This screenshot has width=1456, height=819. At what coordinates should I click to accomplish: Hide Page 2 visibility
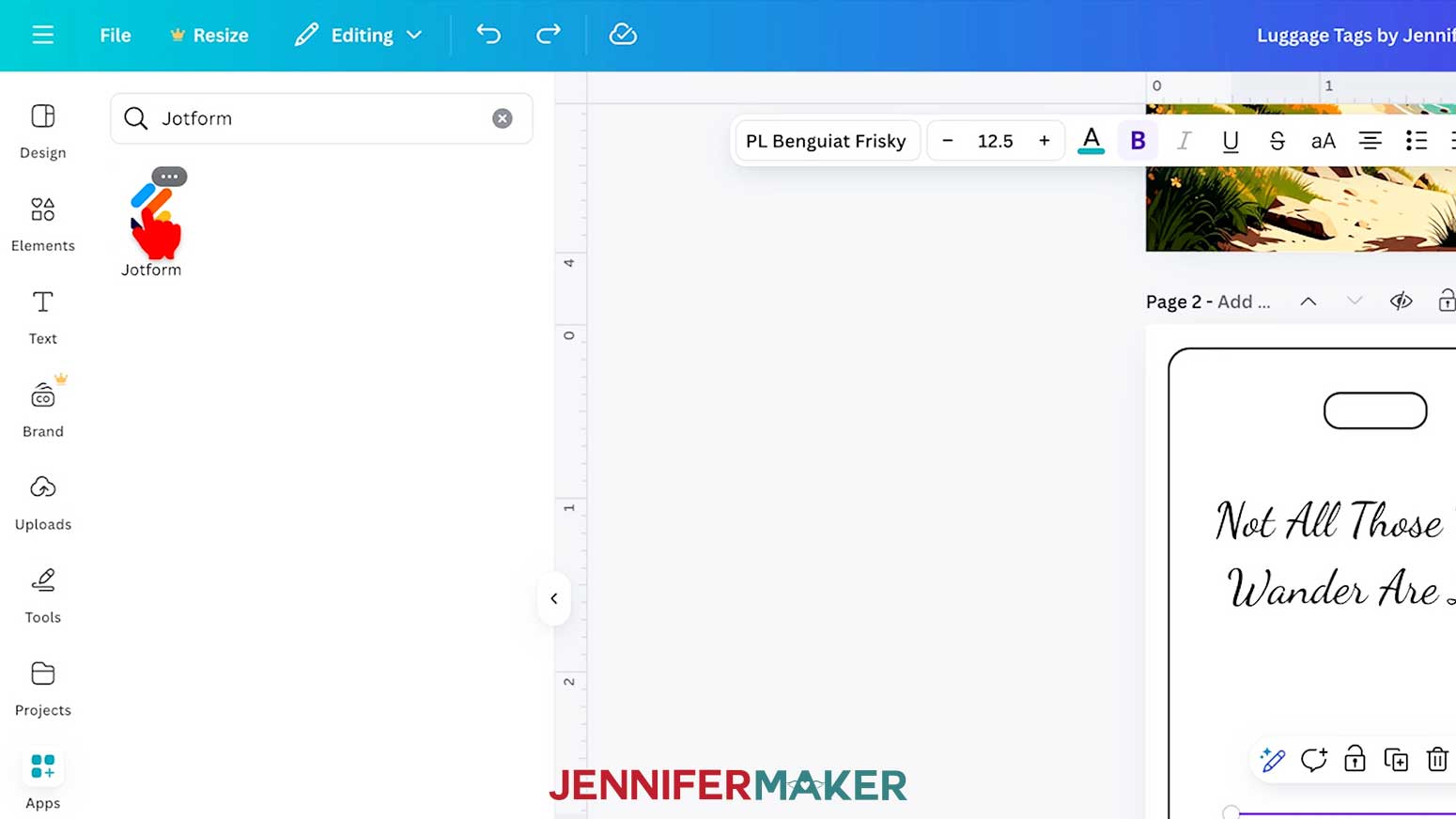(x=1401, y=301)
